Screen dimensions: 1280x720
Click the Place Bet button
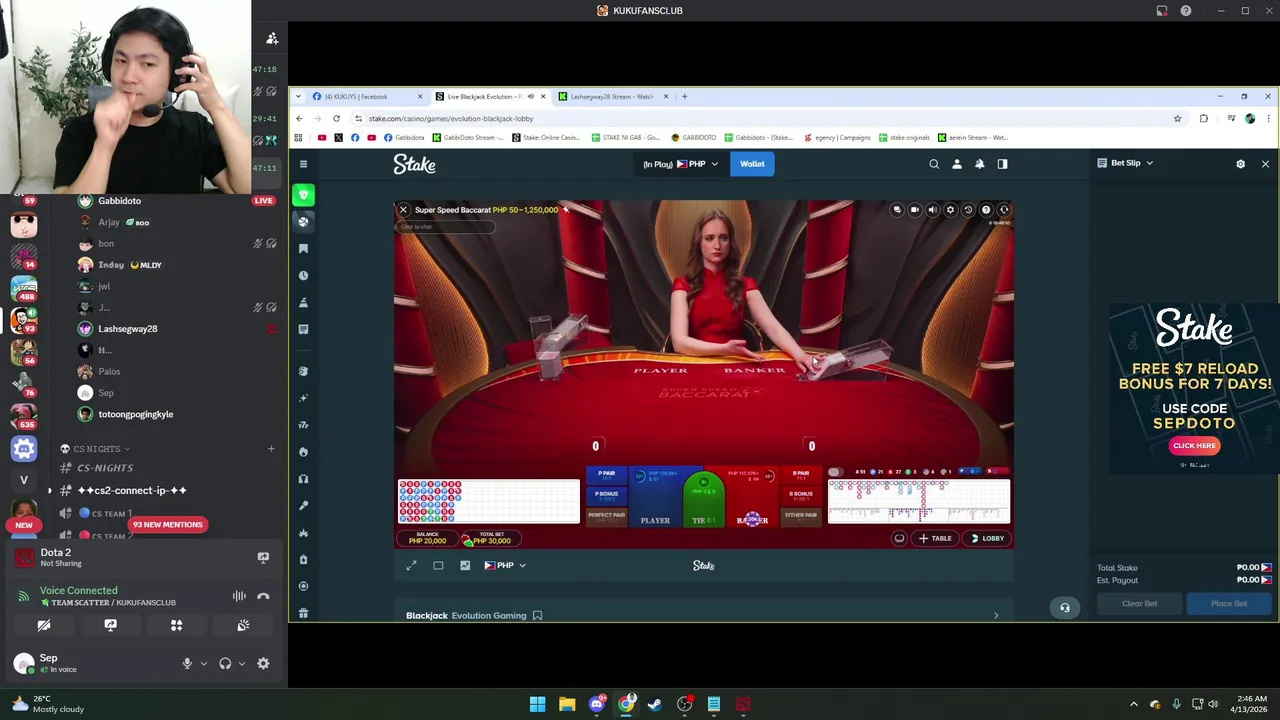pos(1229,604)
